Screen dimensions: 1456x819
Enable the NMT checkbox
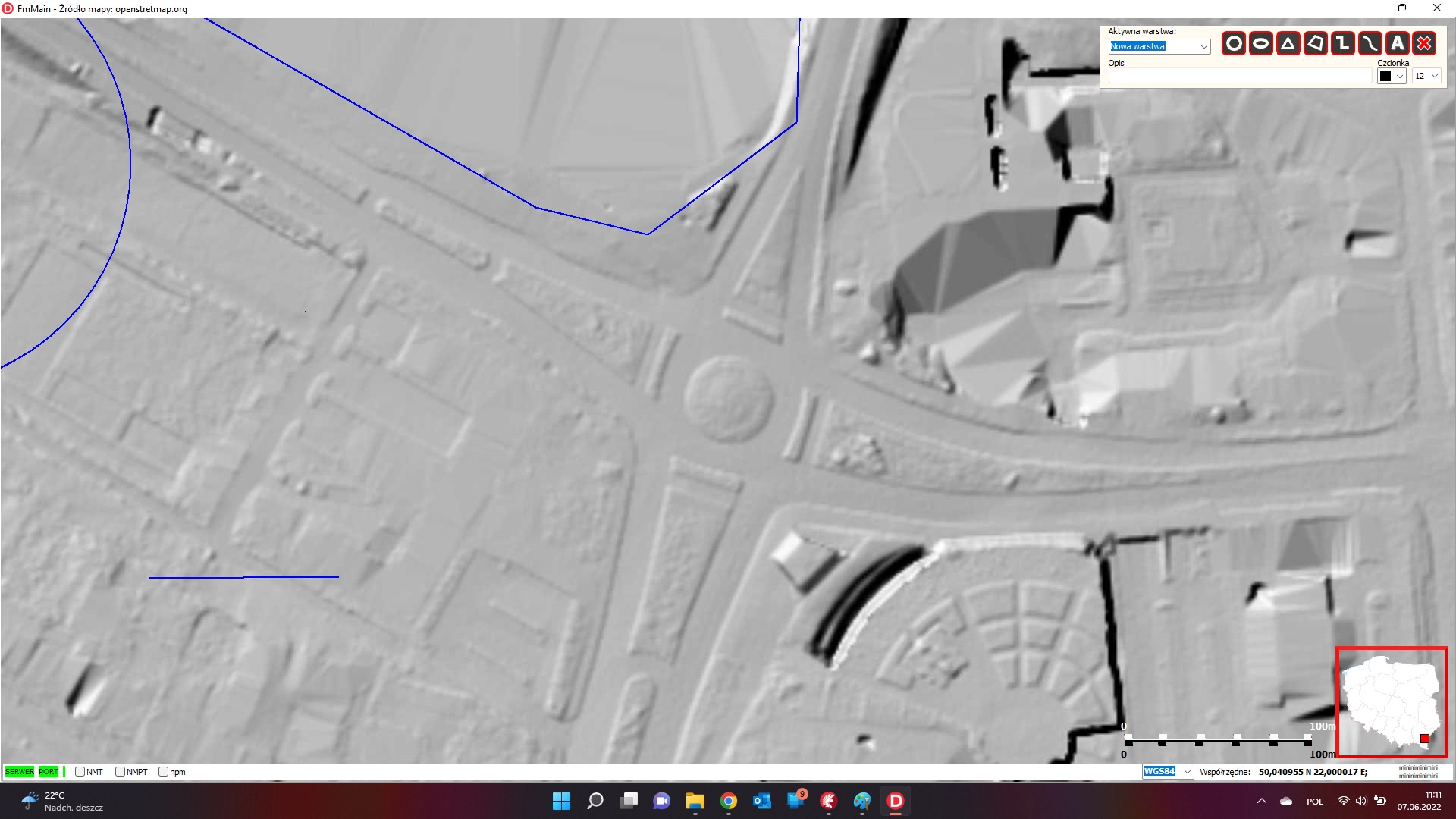tap(80, 771)
